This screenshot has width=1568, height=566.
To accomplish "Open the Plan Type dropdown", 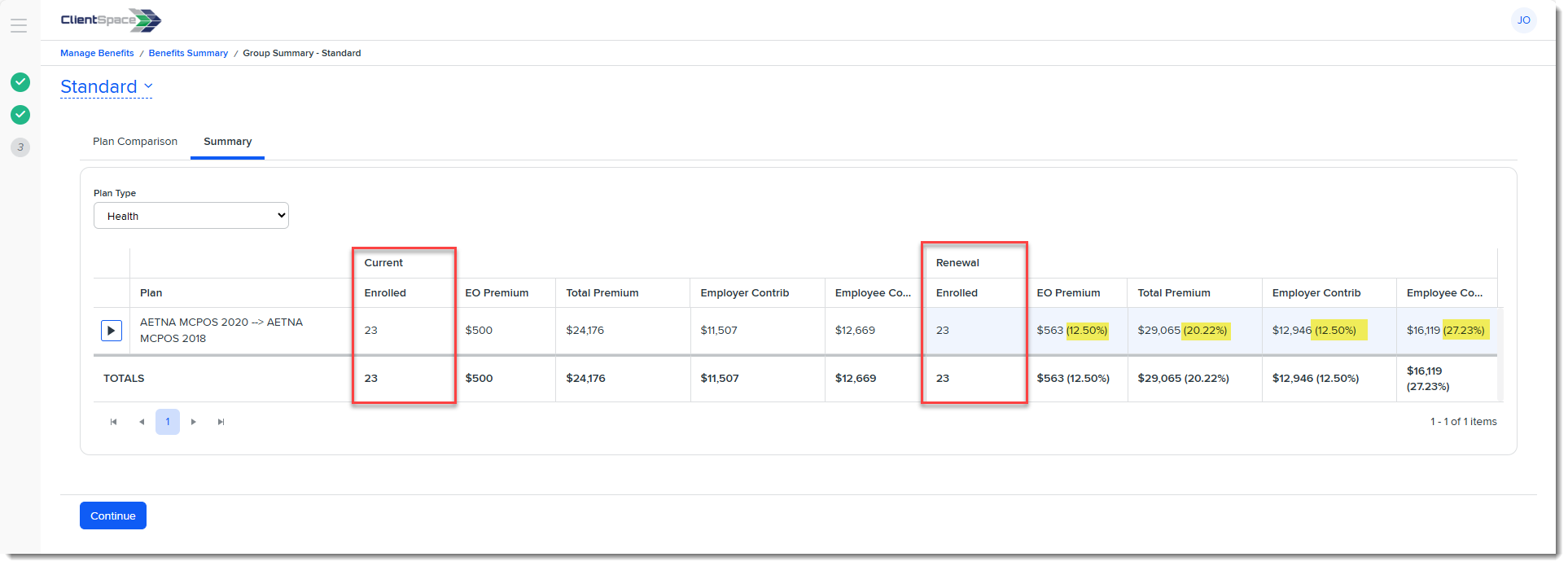I will tap(191, 216).
